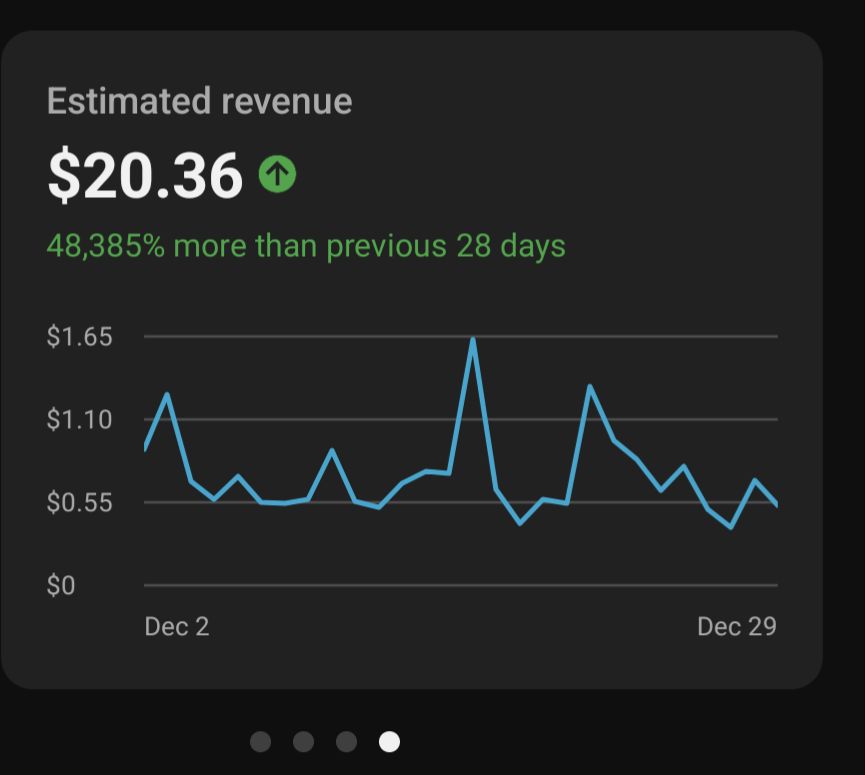Select the third page indicator dot
This screenshot has height=775, width=865.
pyautogui.click(x=346, y=741)
